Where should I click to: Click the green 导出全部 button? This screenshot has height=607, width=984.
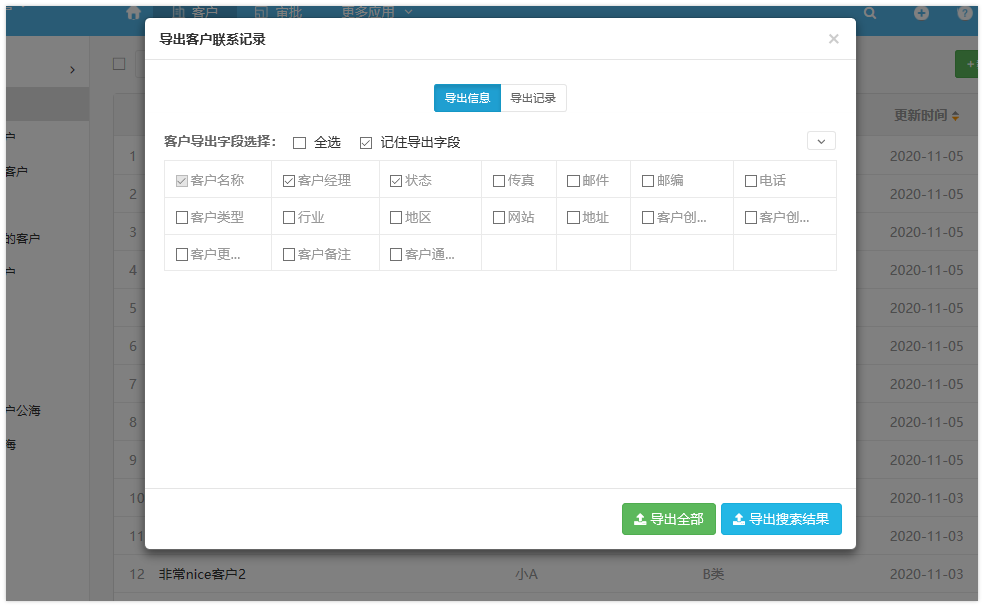coord(668,519)
